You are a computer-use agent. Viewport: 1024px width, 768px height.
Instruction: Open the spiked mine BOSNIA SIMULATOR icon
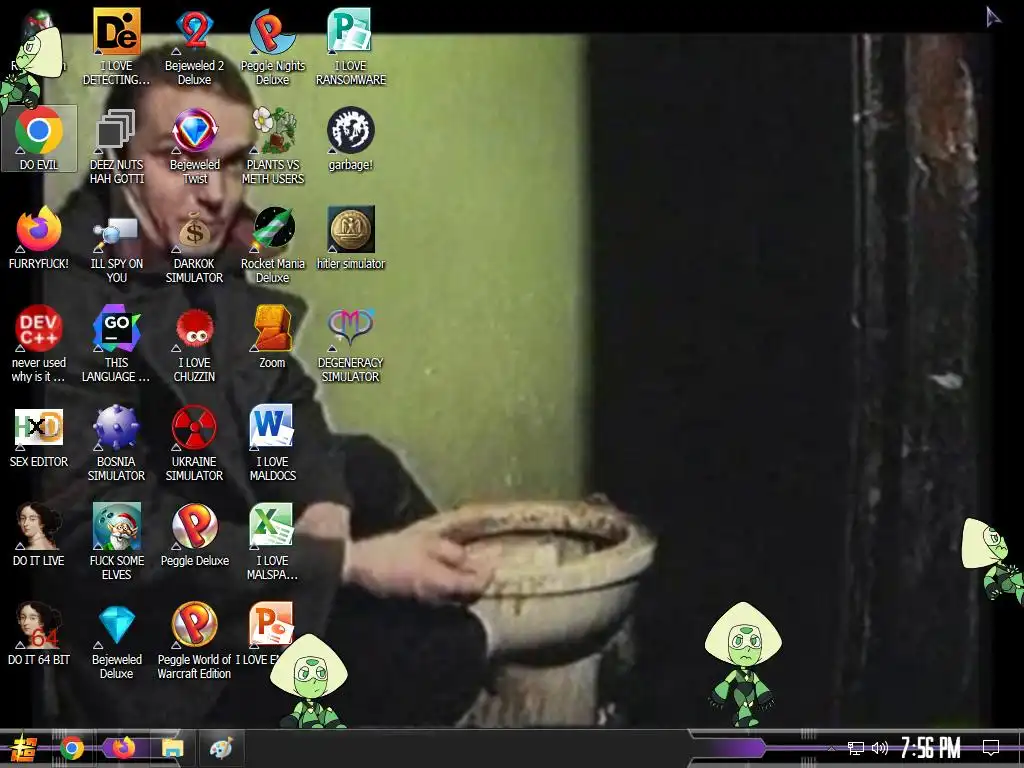pos(116,427)
